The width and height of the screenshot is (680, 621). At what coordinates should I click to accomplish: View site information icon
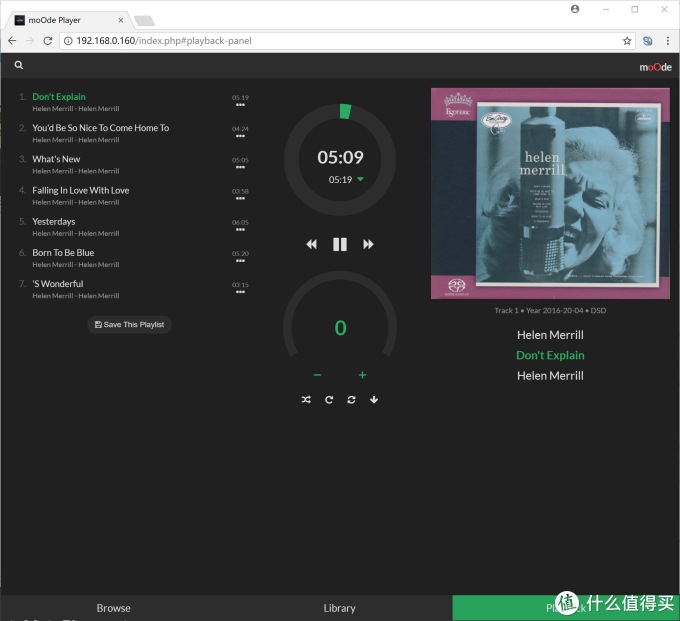[x=68, y=41]
